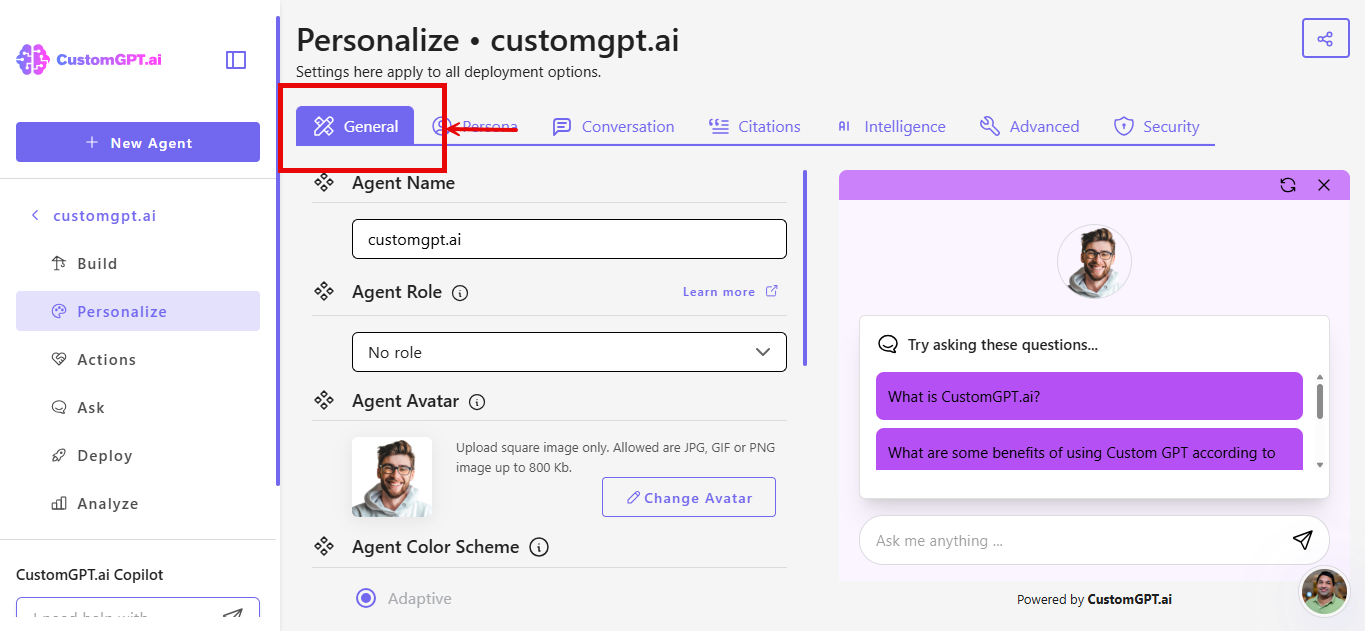The width and height of the screenshot is (1365, 631).
Task: Open the Intelligence tab
Action: pos(890,126)
